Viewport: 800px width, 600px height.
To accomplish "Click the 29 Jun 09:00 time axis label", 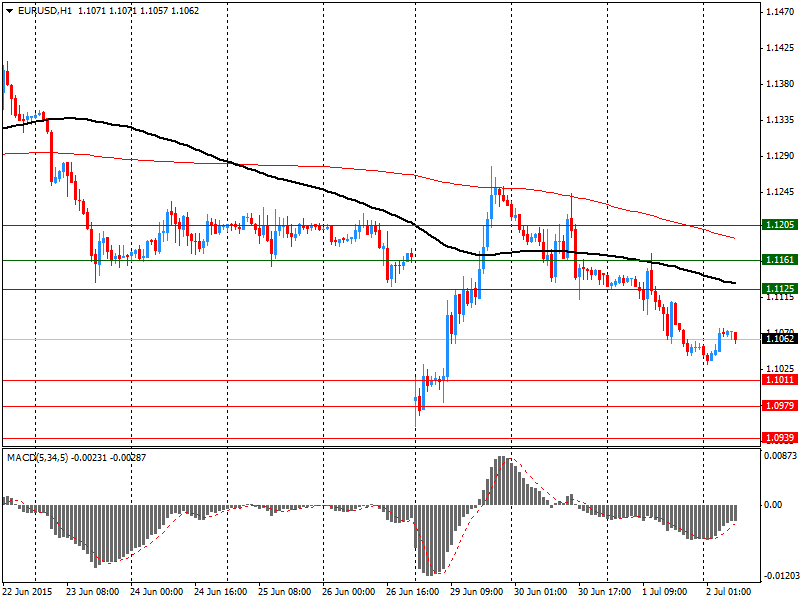I will (x=477, y=592).
